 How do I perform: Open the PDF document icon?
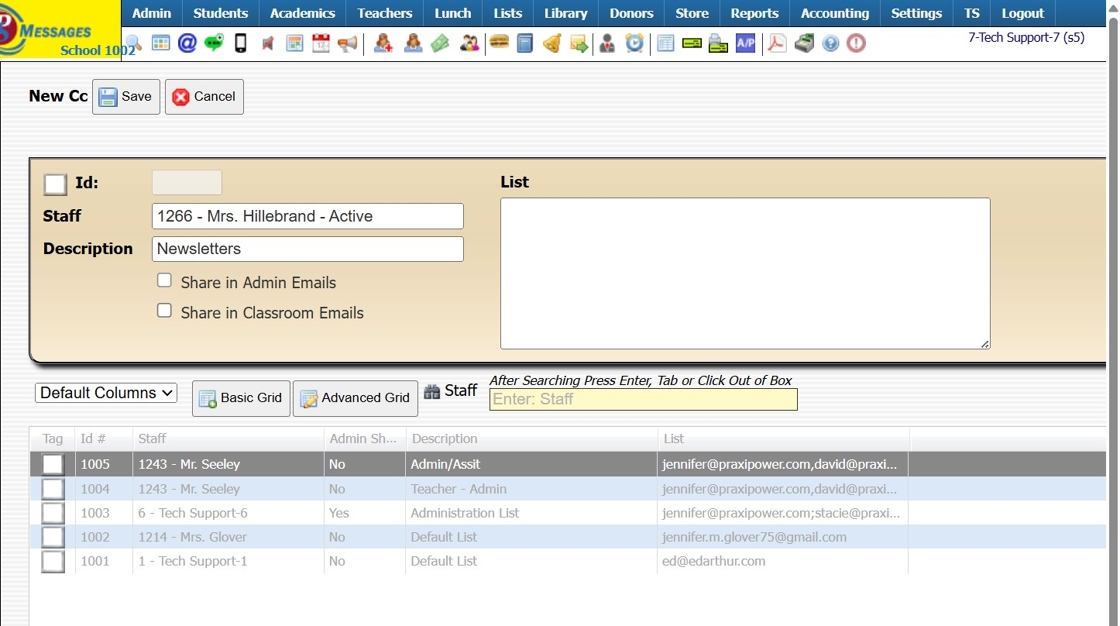coord(776,43)
